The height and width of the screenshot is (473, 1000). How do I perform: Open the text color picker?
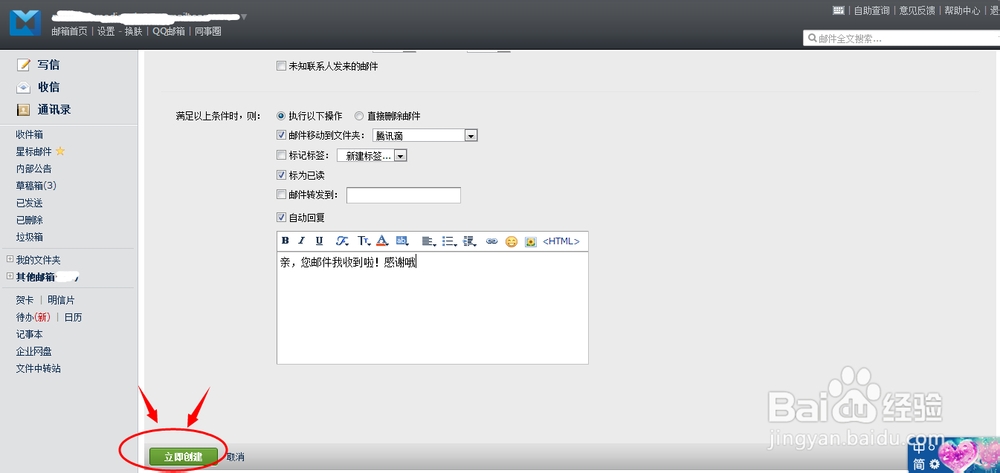click(x=382, y=241)
